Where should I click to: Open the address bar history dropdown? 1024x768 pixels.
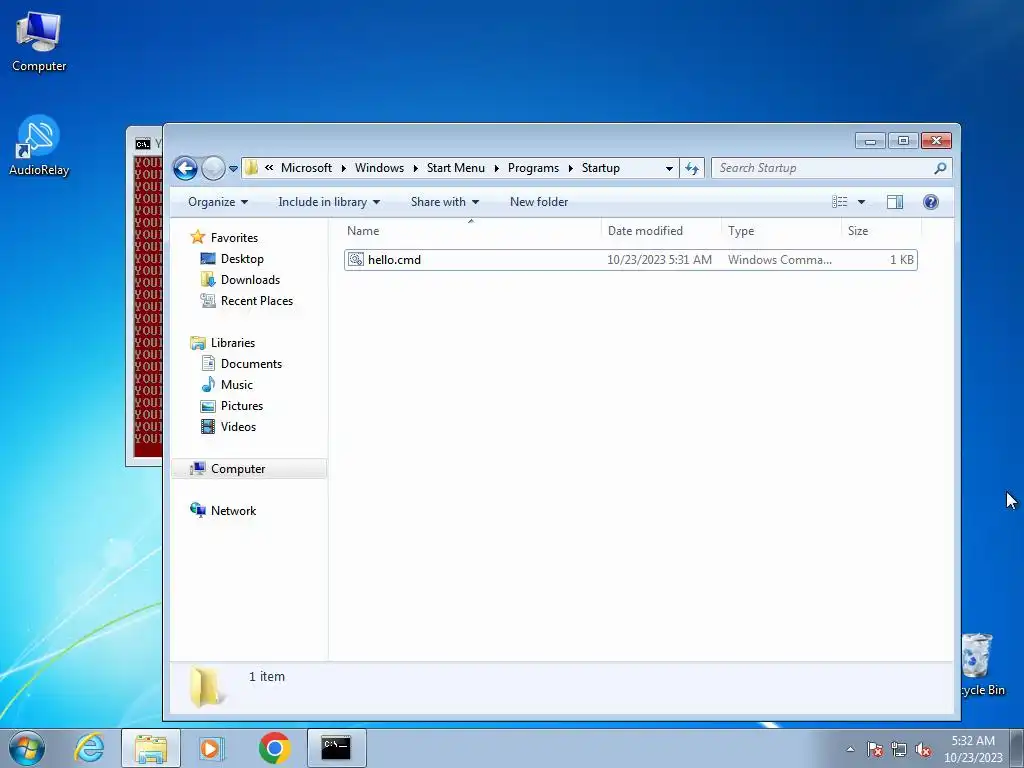point(669,168)
